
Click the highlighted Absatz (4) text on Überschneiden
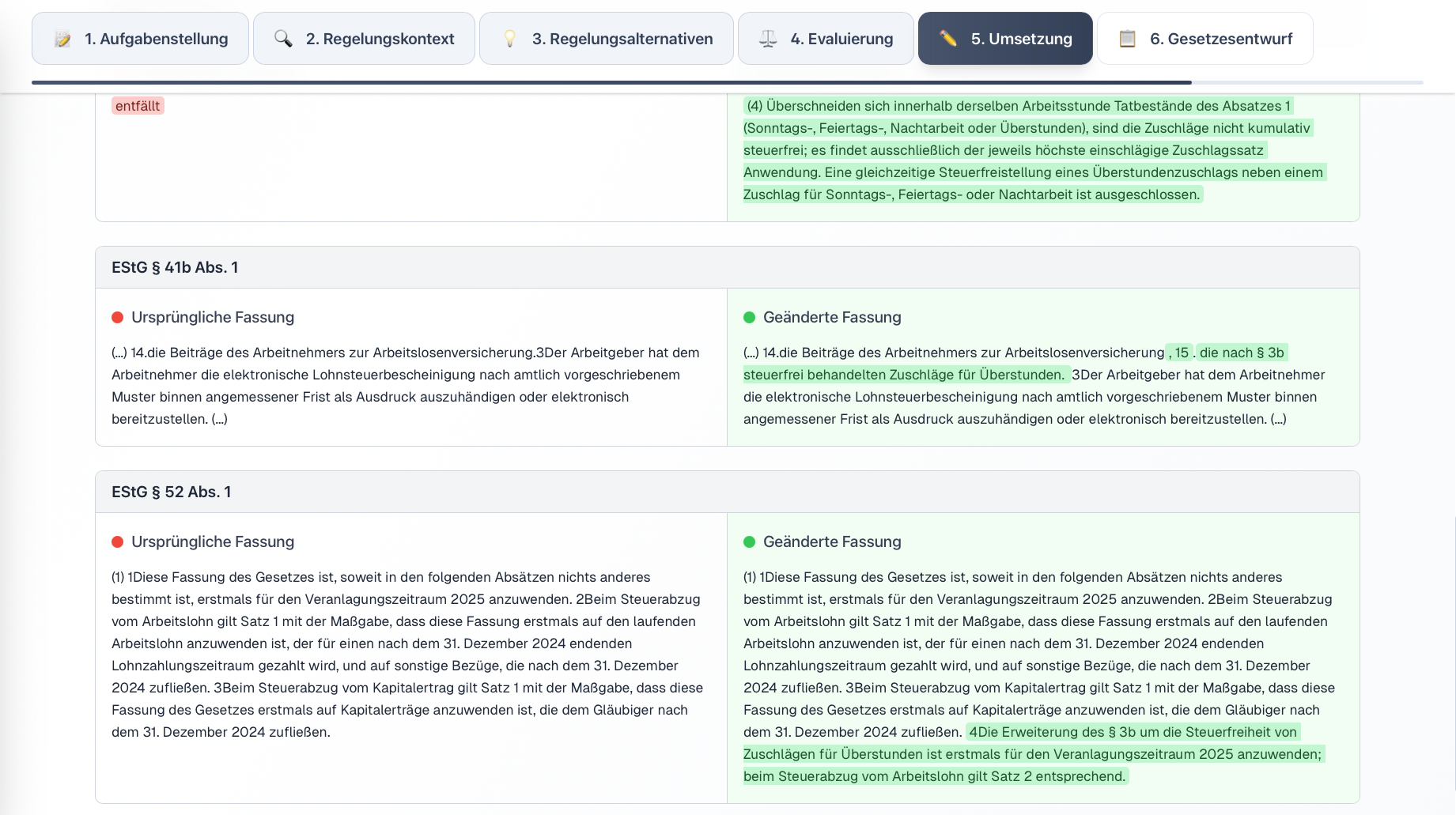point(1028,150)
